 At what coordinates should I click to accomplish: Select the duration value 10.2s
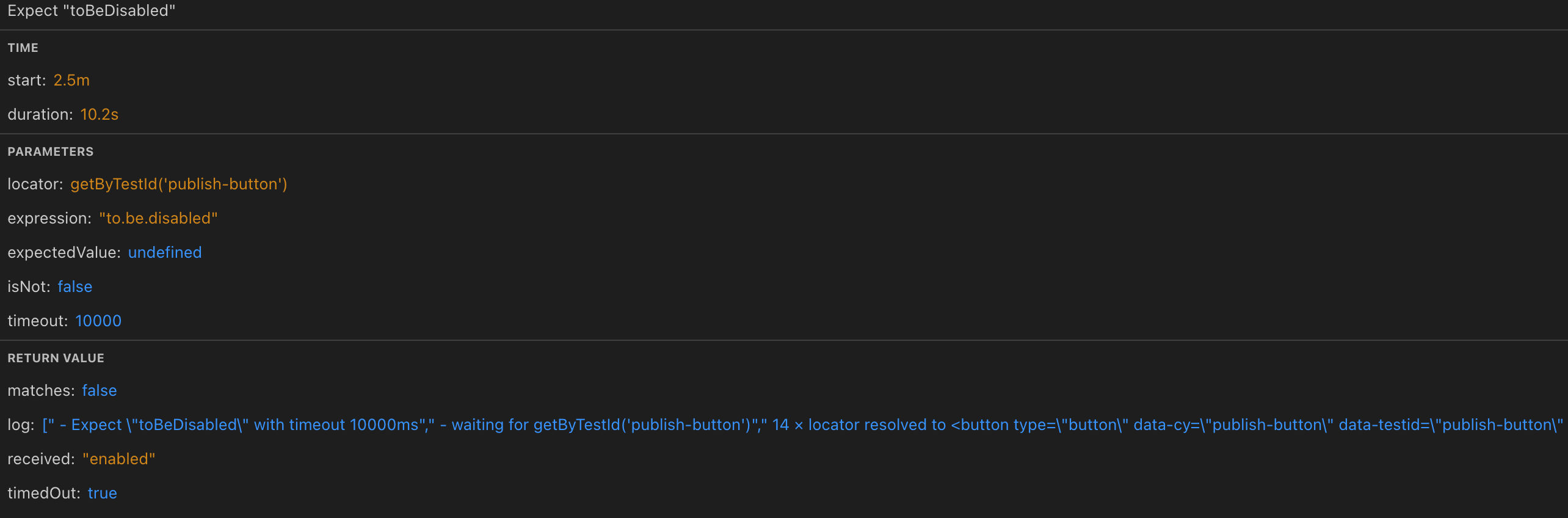(100, 114)
